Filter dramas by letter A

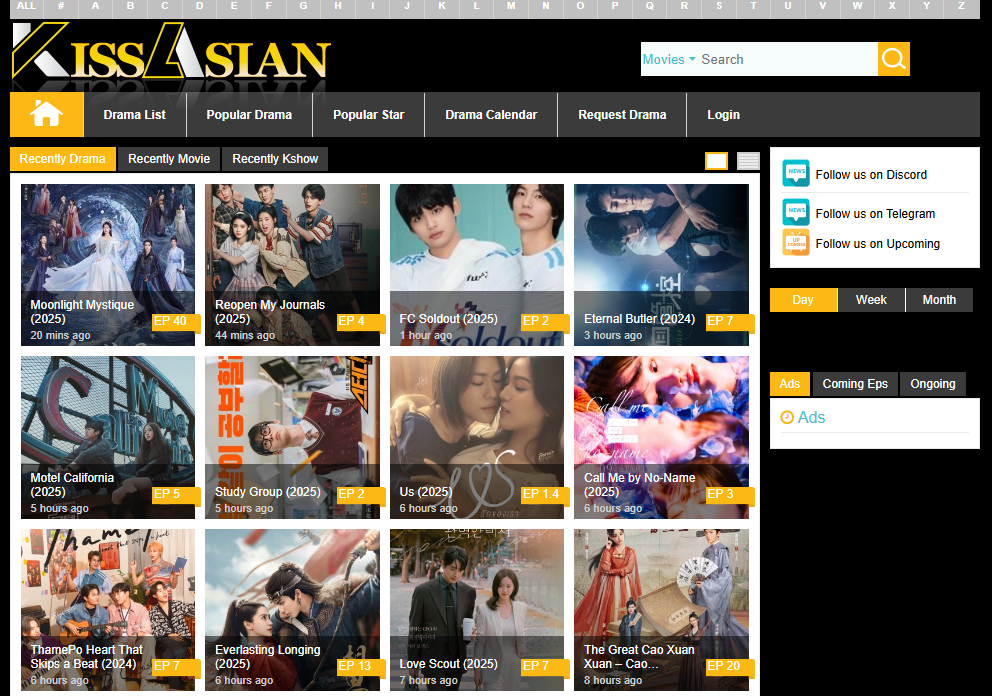96,6
